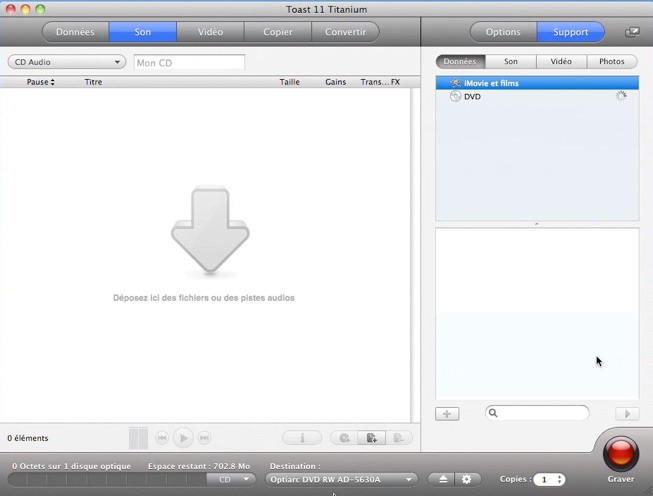Open the CD Audio format dropdown
653x496 pixels.
tap(67, 62)
